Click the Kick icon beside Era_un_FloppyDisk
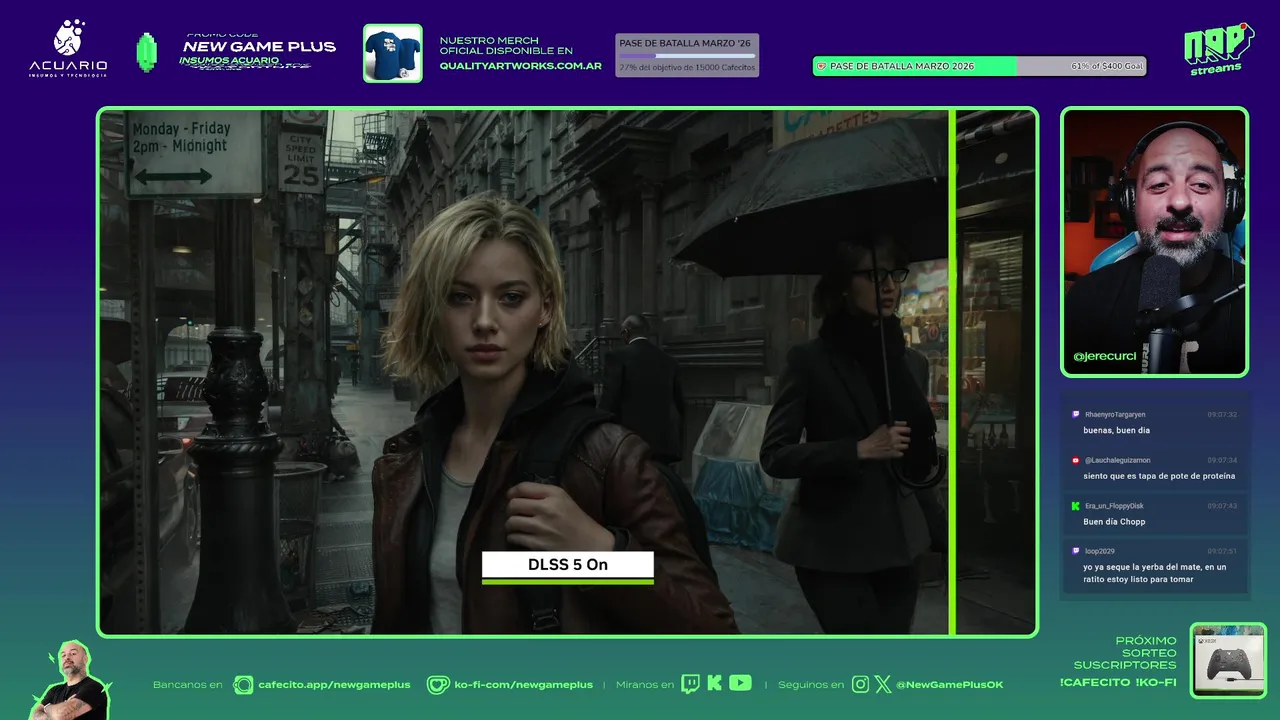This screenshot has height=720, width=1280. (x=1075, y=506)
